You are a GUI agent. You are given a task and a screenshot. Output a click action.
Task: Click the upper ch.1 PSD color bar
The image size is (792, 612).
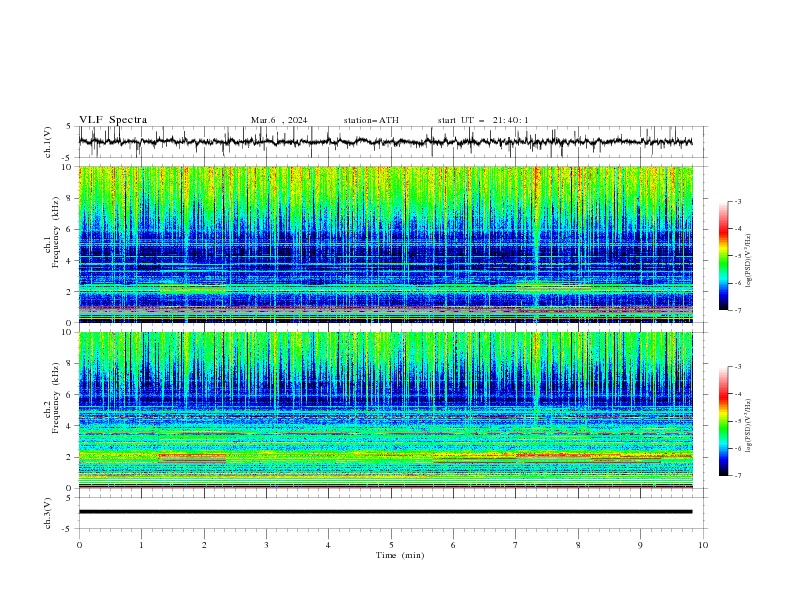(x=723, y=255)
